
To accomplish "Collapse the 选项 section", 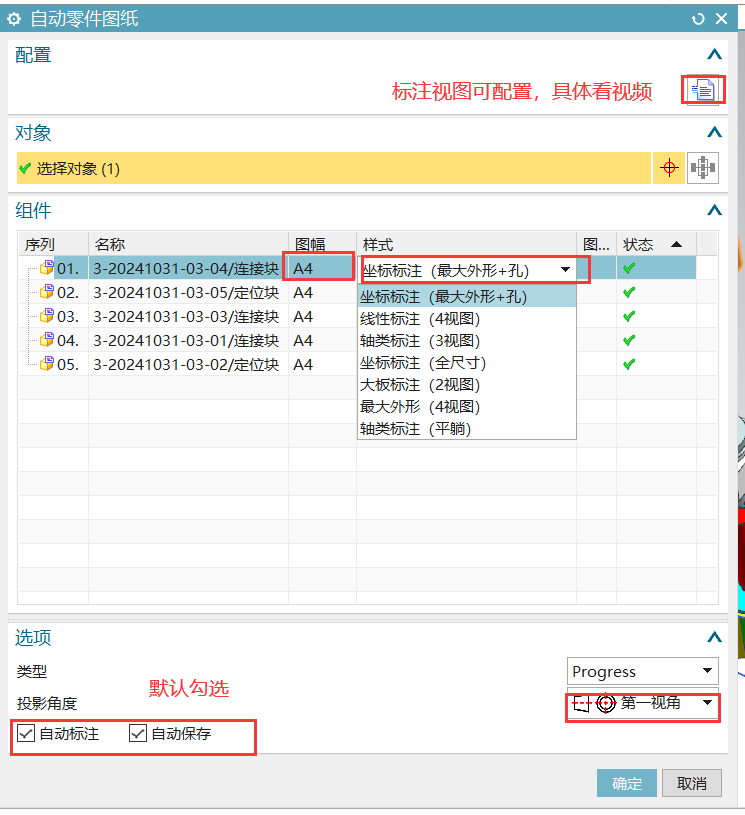I will click(715, 637).
